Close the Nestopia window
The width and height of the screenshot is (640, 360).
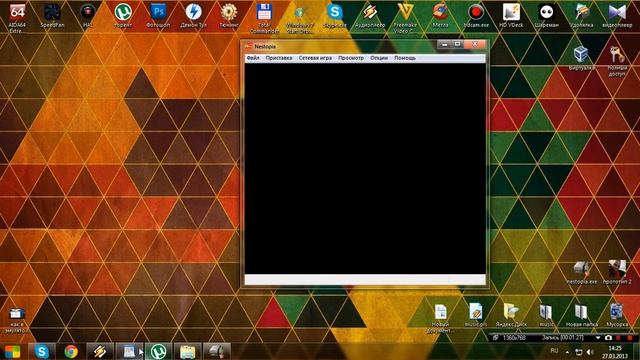click(x=475, y=44)
